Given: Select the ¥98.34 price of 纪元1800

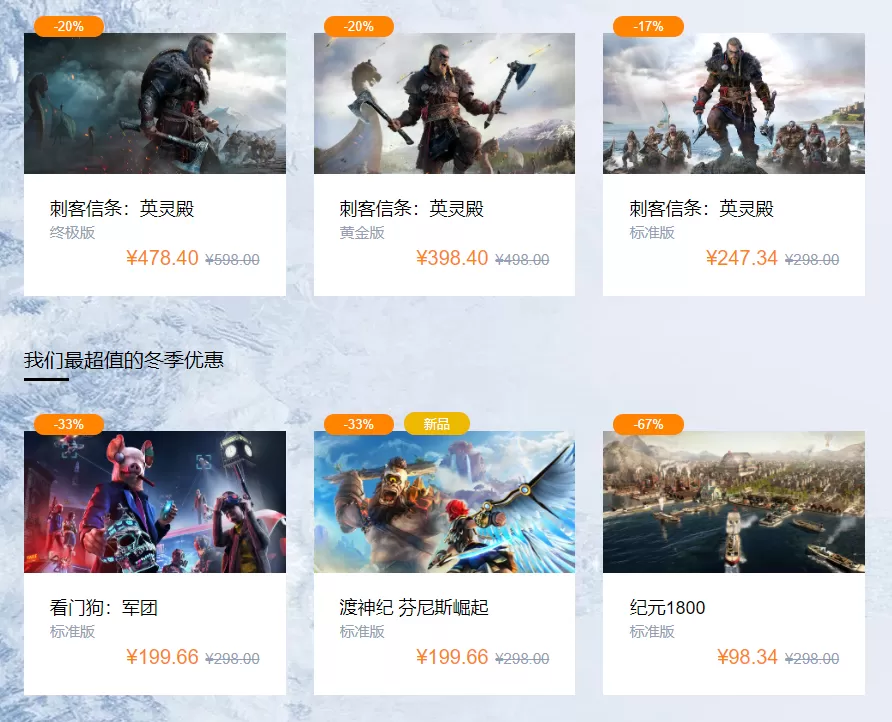Looking at the screenshot, I should (x=747, y=657).
